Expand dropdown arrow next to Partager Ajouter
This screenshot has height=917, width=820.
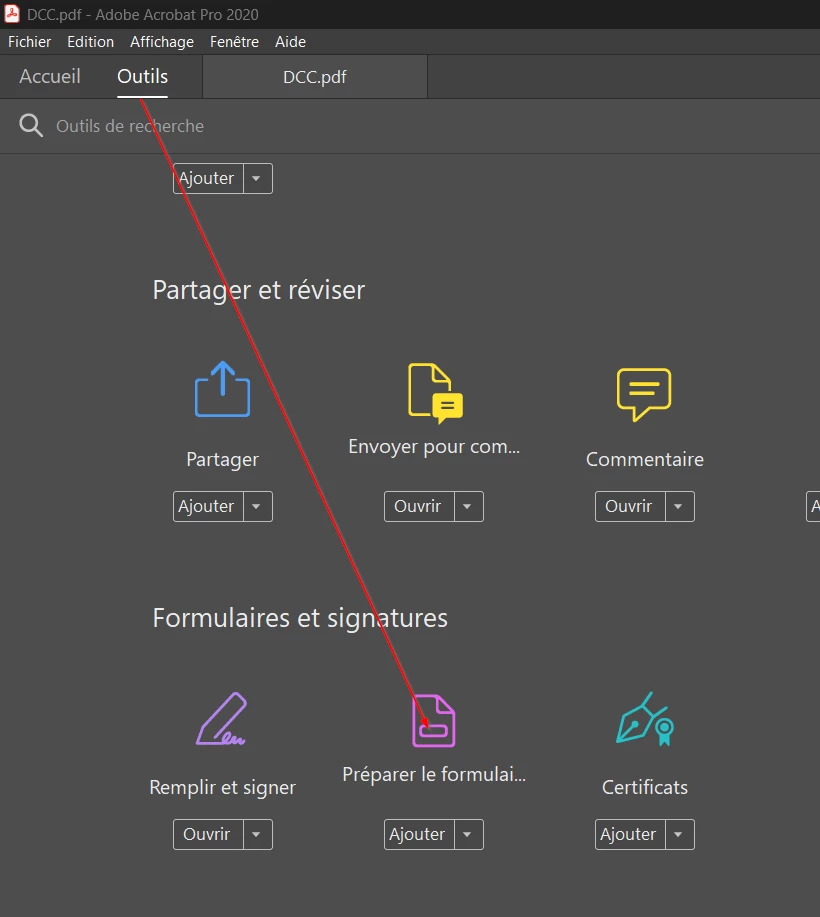click(257, 506)
